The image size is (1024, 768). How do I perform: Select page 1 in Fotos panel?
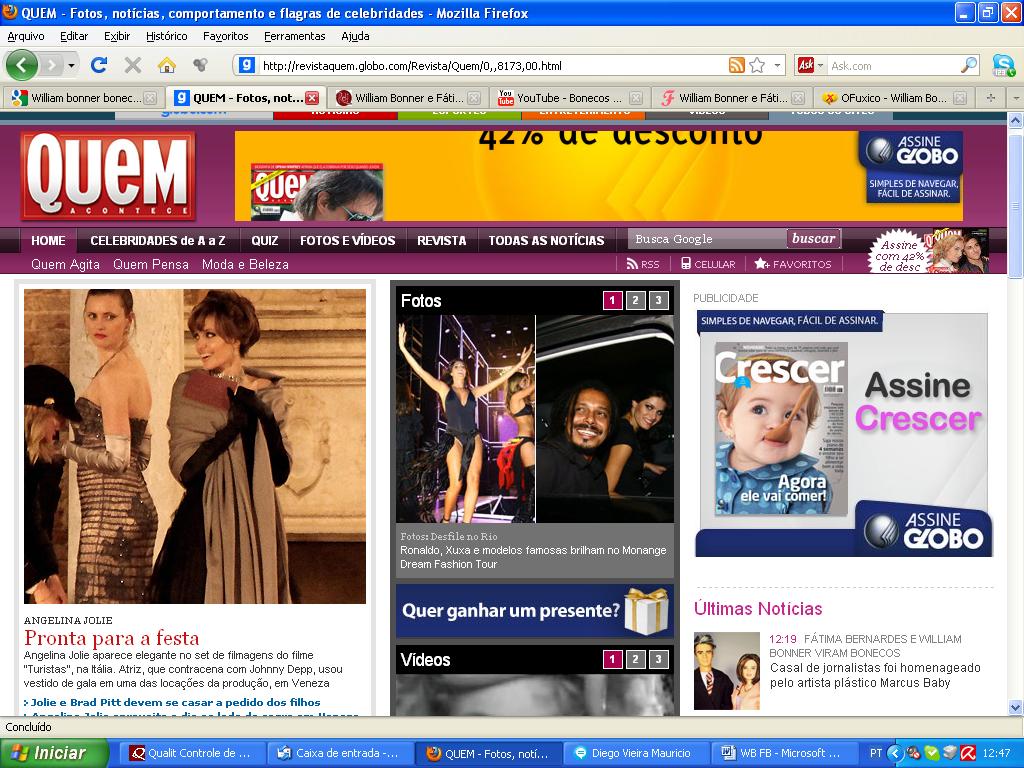point(612,300)
